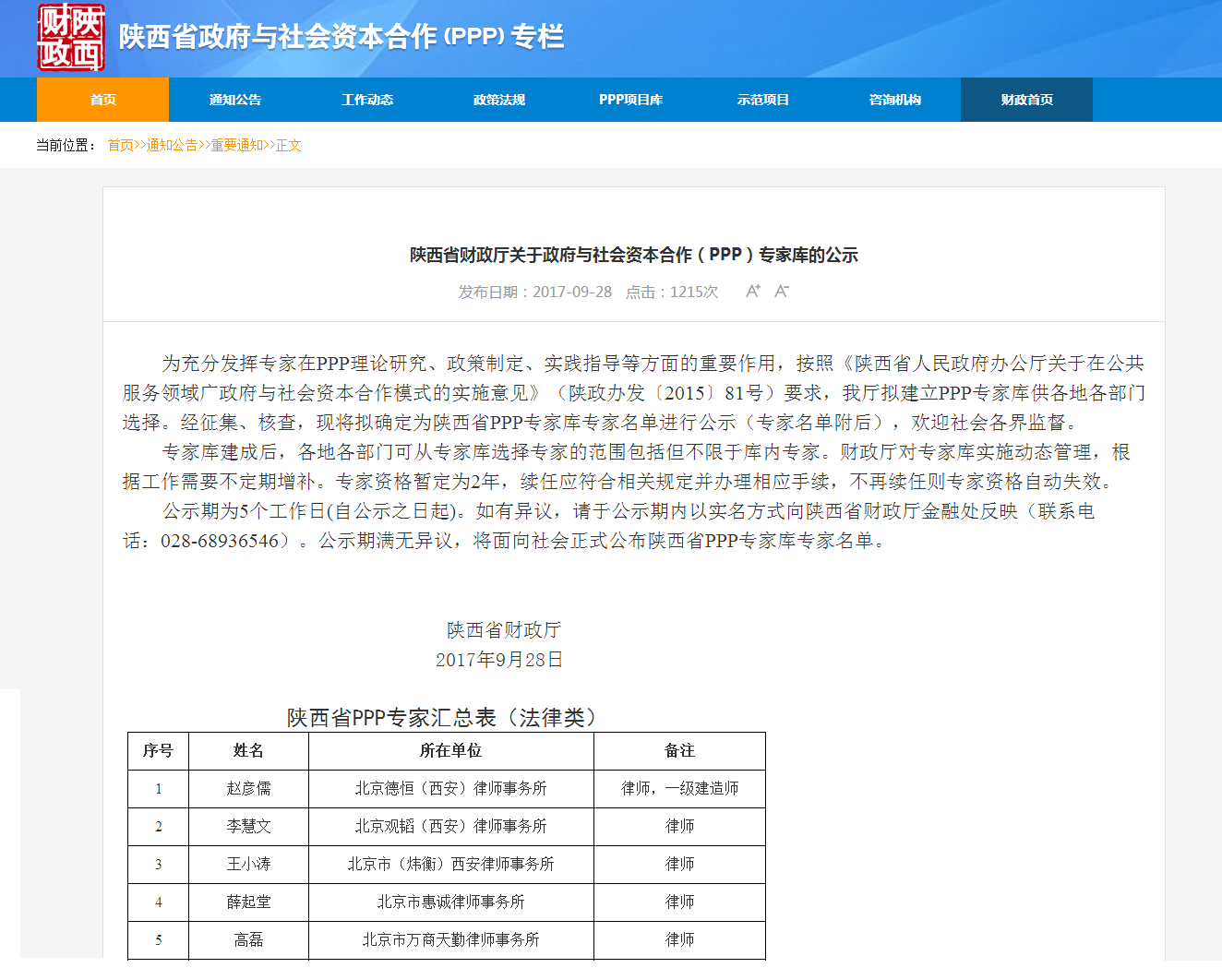Click the 姓名 column header
The height and width of the screenshot is (980, 1222).
(x=248, y=751)
